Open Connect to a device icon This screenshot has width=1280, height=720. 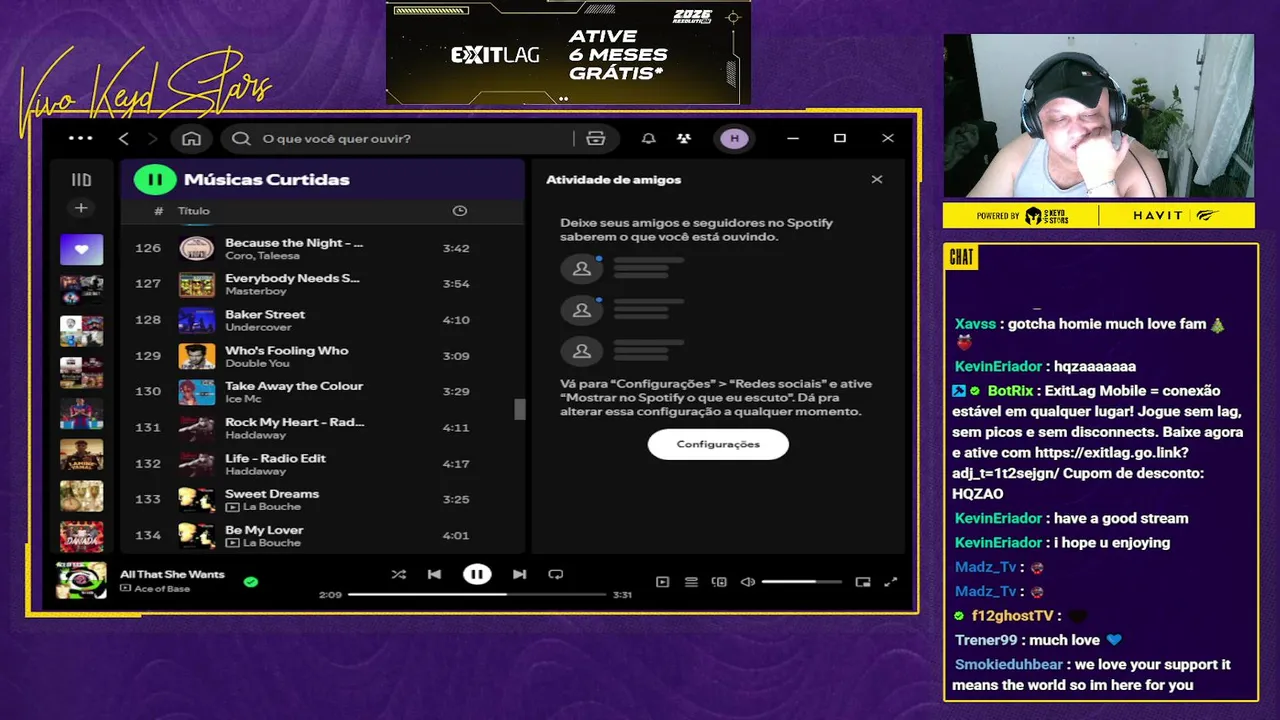[x=719, y=582]
